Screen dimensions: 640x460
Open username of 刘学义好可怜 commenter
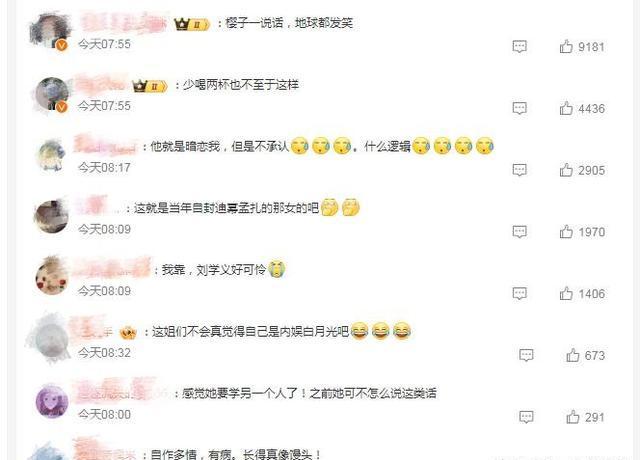pos(112,268)
